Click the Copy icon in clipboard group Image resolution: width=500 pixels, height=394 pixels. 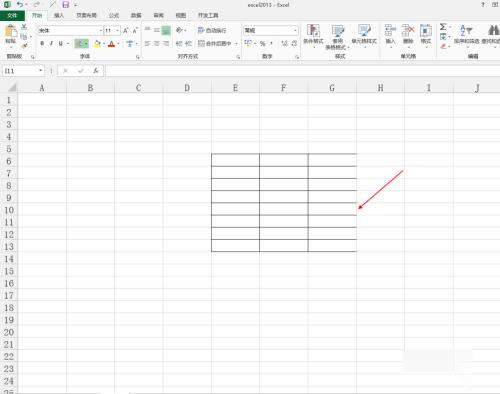(23, 36)
